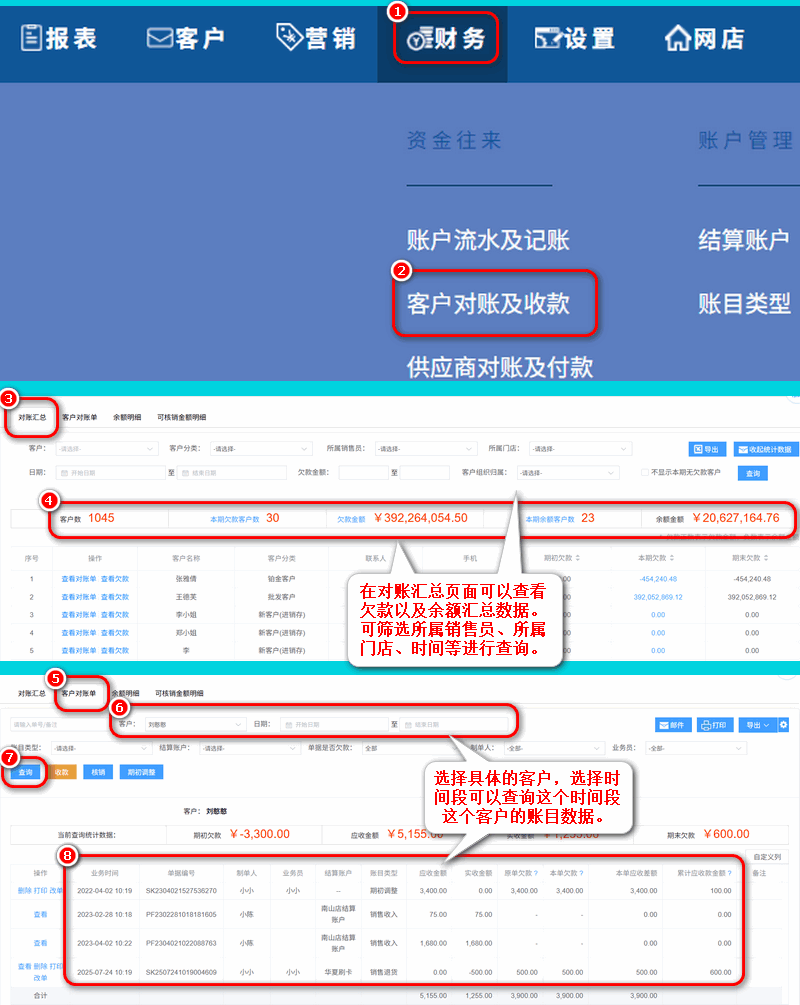Expand the 业务员 dropdown
This screenshot has height=1005, width=800.
coord(697,748)
